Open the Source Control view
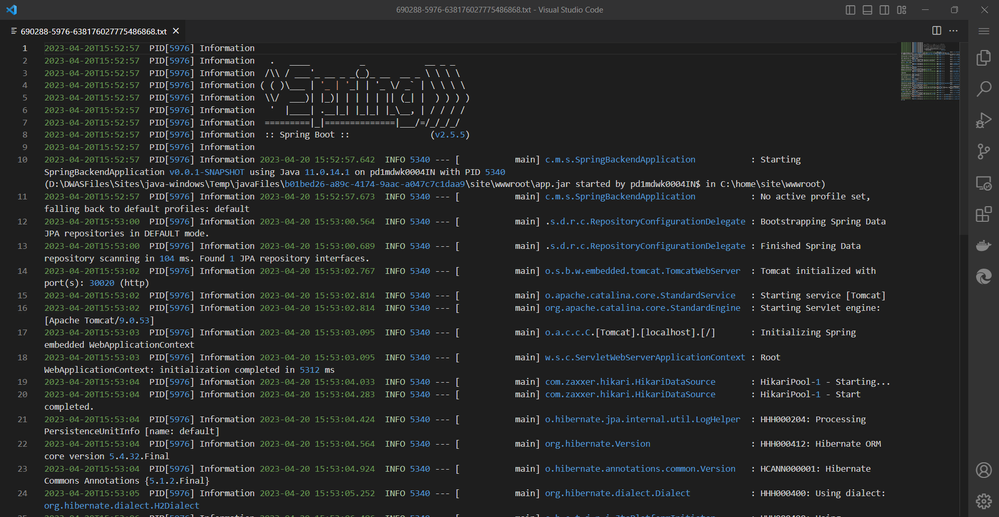999x517 pixels. (984, 151)
